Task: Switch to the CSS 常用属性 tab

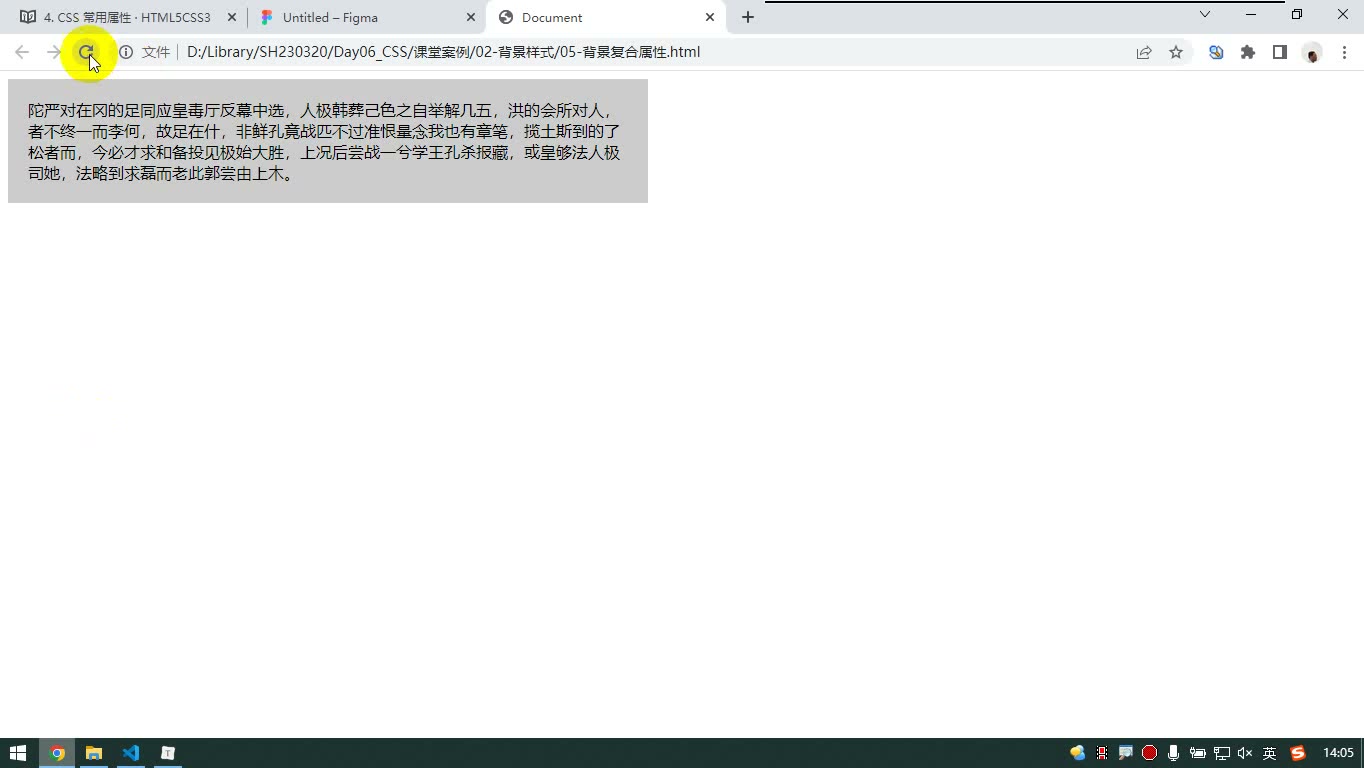Action: click(x=128, y=18)
